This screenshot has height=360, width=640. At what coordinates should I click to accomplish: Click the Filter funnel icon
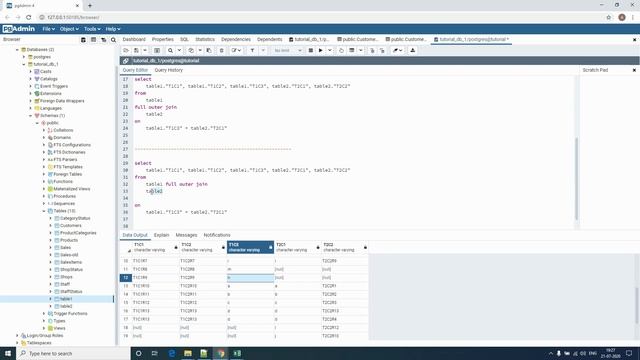click(x=252, y=50)
